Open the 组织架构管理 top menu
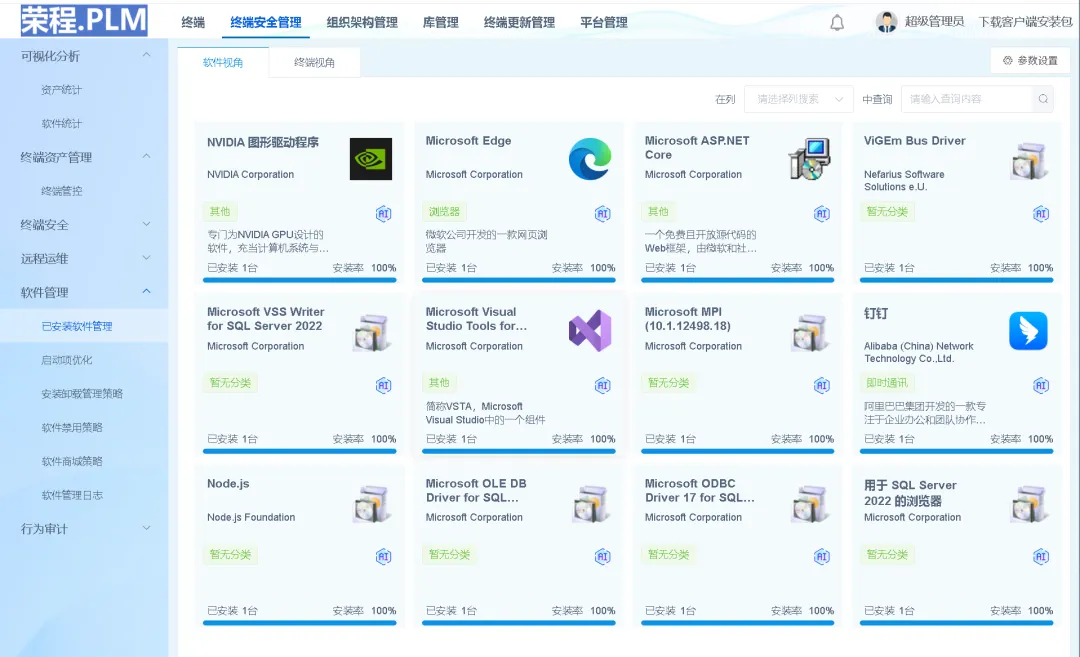This screenshot has width=1080, height=657. (x=362, y=22)
